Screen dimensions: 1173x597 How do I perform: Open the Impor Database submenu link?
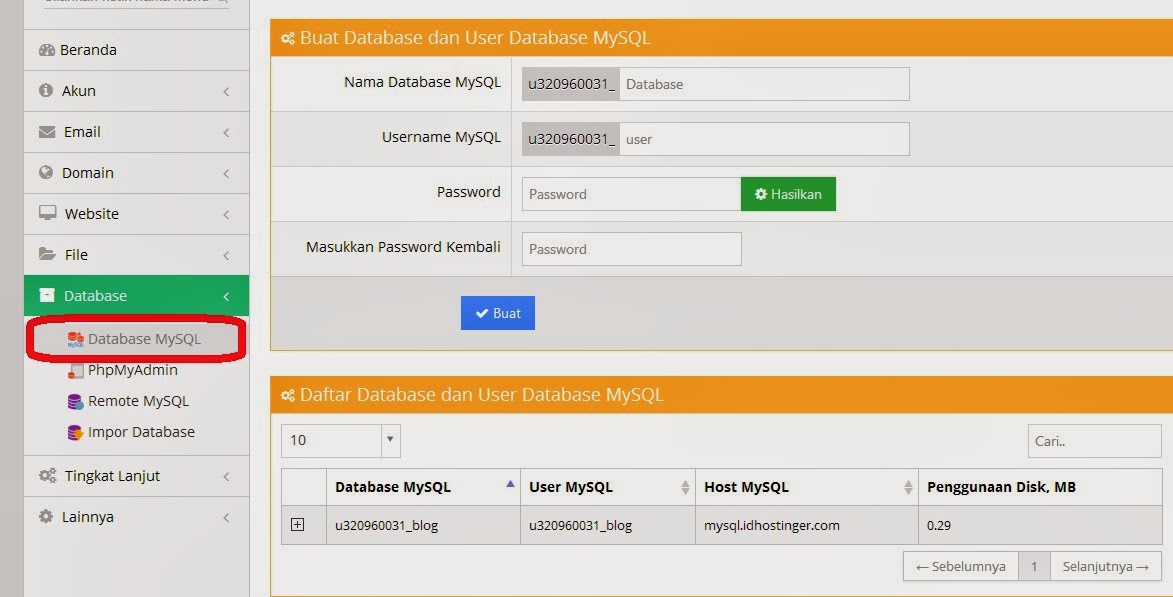141,432
